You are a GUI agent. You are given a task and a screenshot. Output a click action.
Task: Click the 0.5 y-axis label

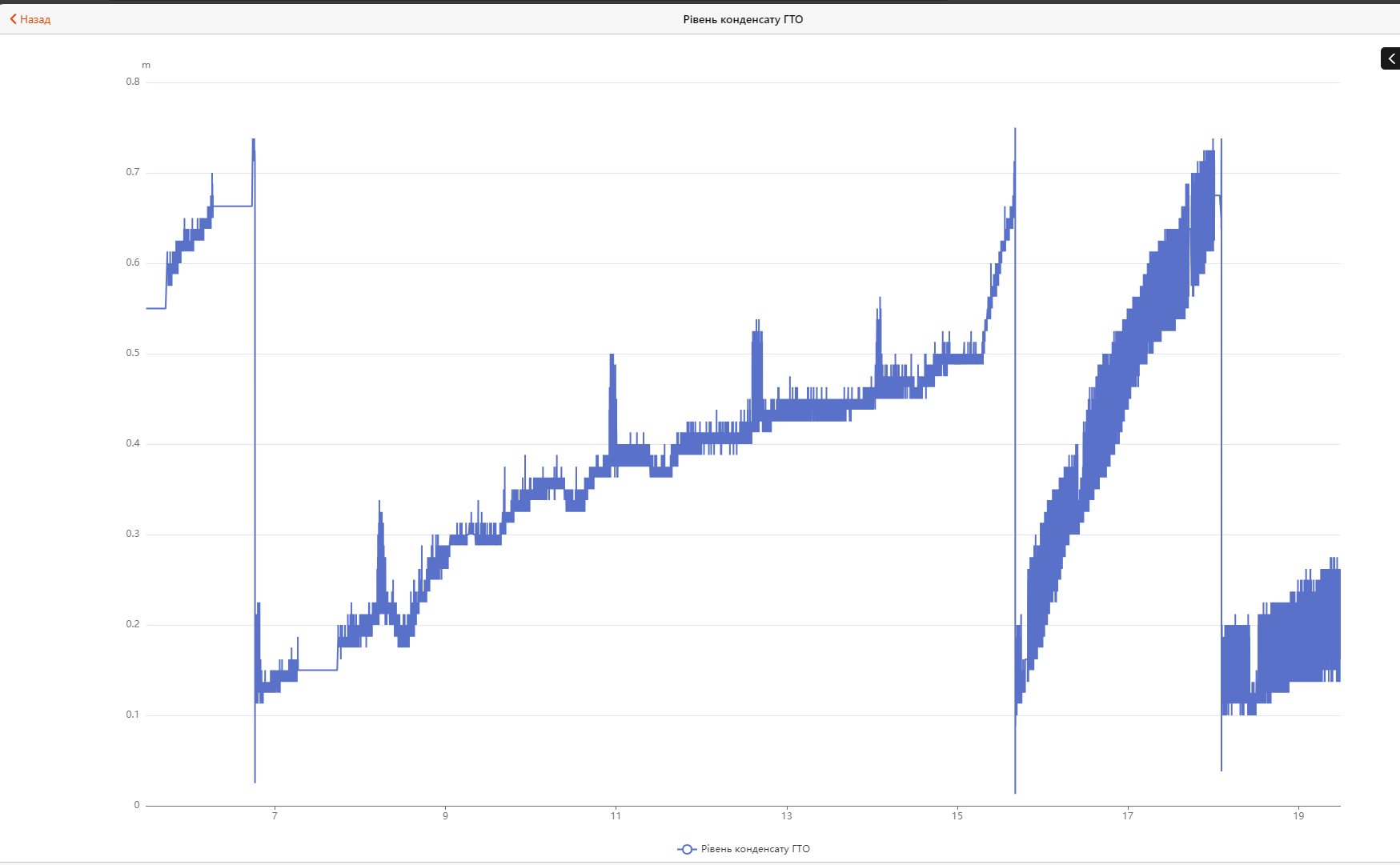[132, 353]
